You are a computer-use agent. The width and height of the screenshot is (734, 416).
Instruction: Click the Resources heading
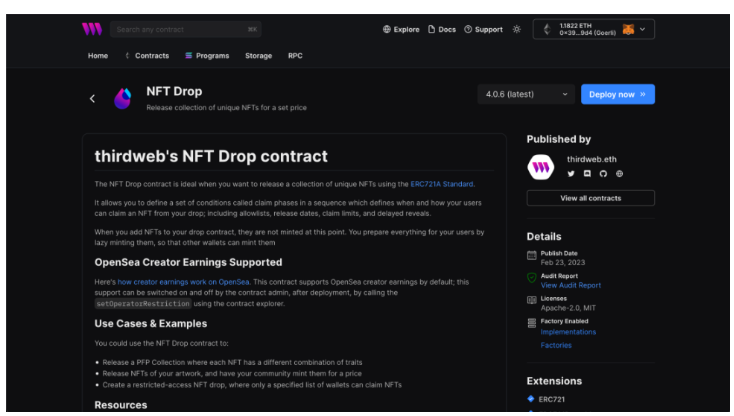click(121, 405)
